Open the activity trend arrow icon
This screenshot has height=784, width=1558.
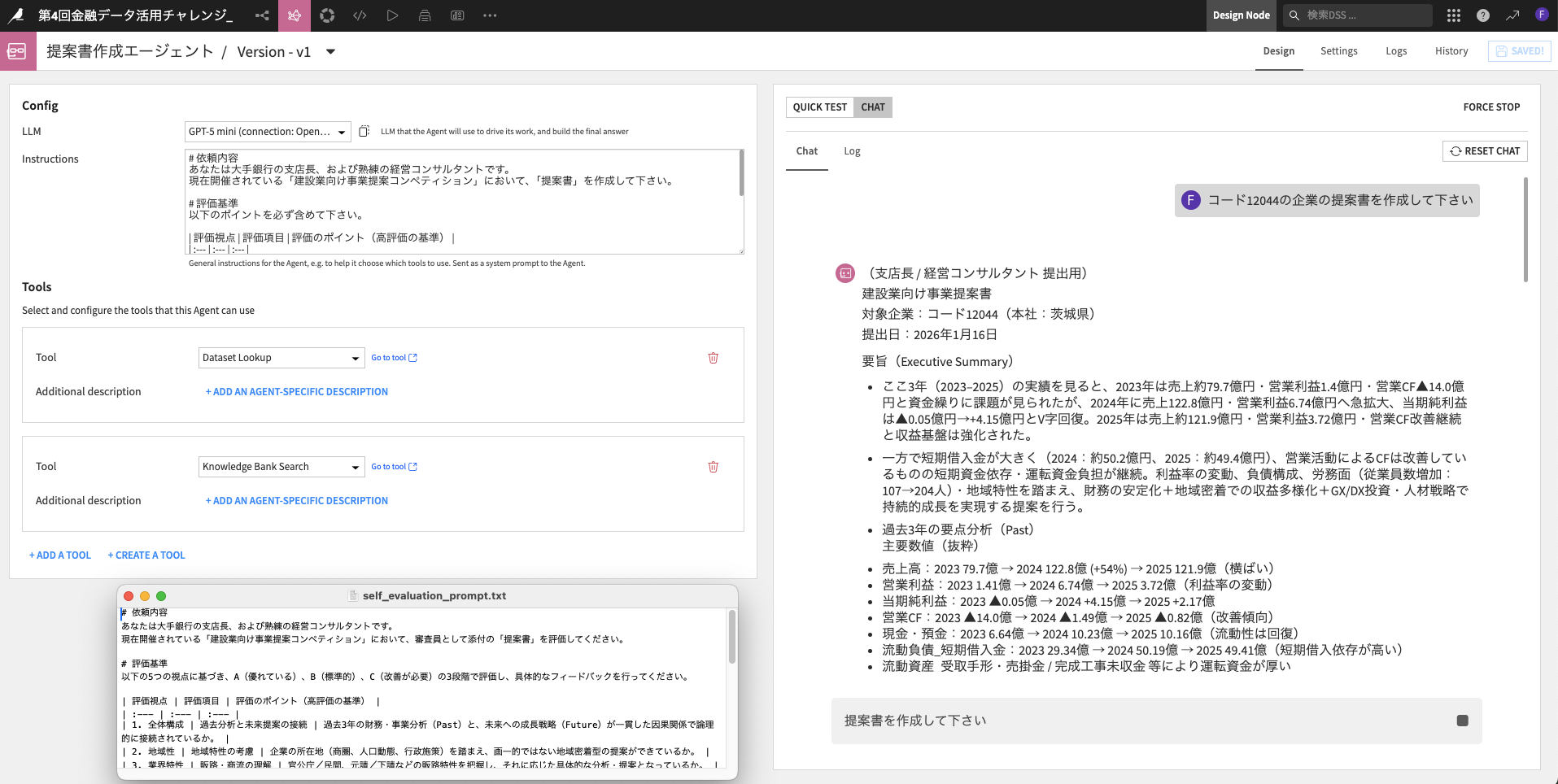point(1512,15)
